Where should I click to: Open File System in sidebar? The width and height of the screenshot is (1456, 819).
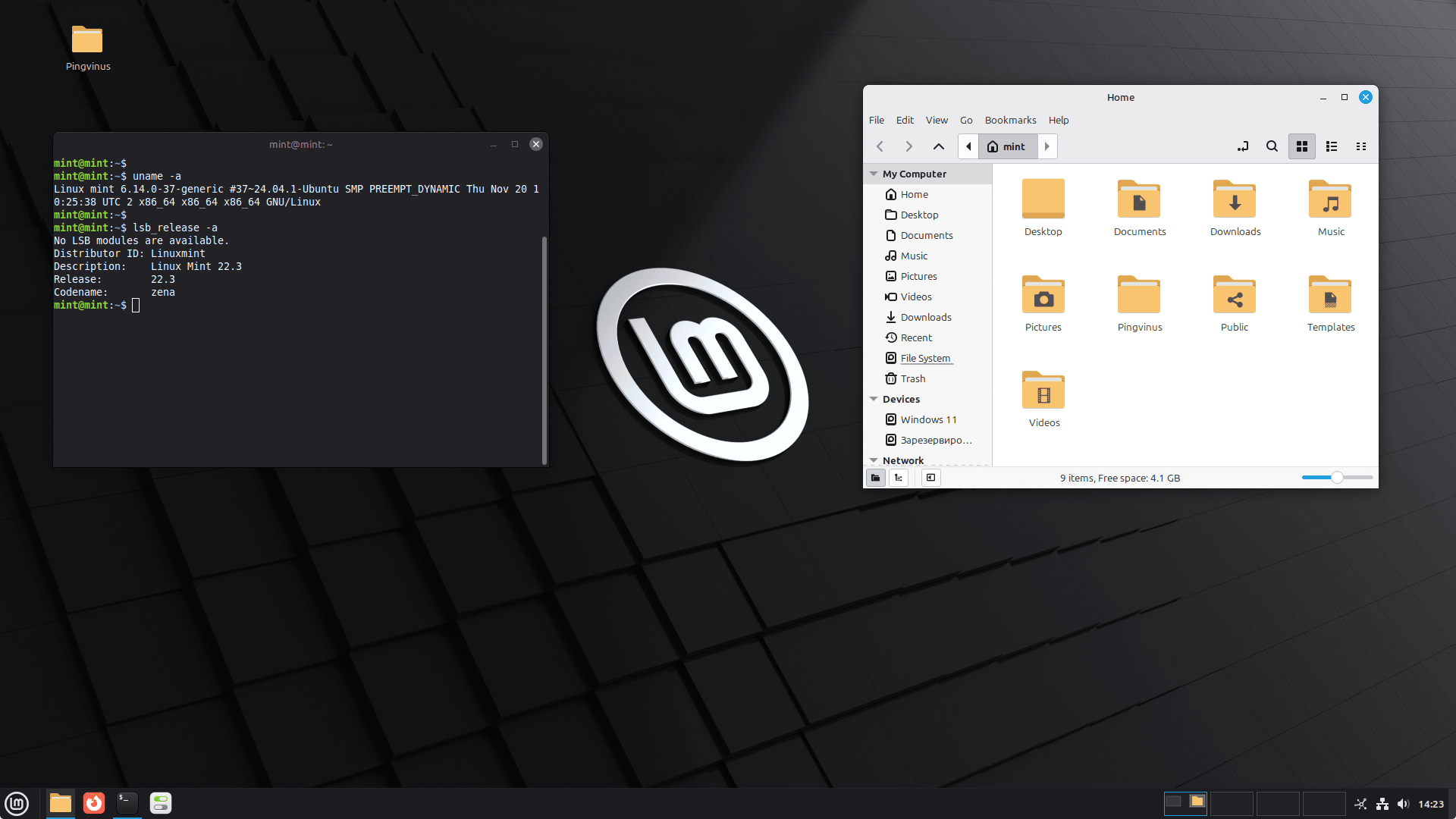coord(924,358)
